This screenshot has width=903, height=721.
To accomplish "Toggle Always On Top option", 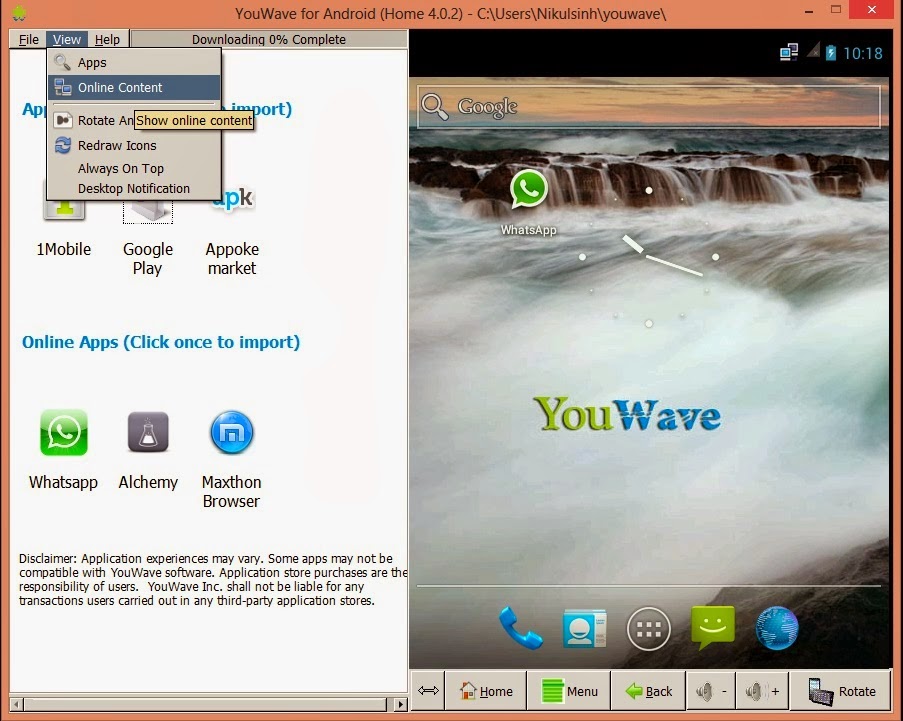I will point(134,168).
